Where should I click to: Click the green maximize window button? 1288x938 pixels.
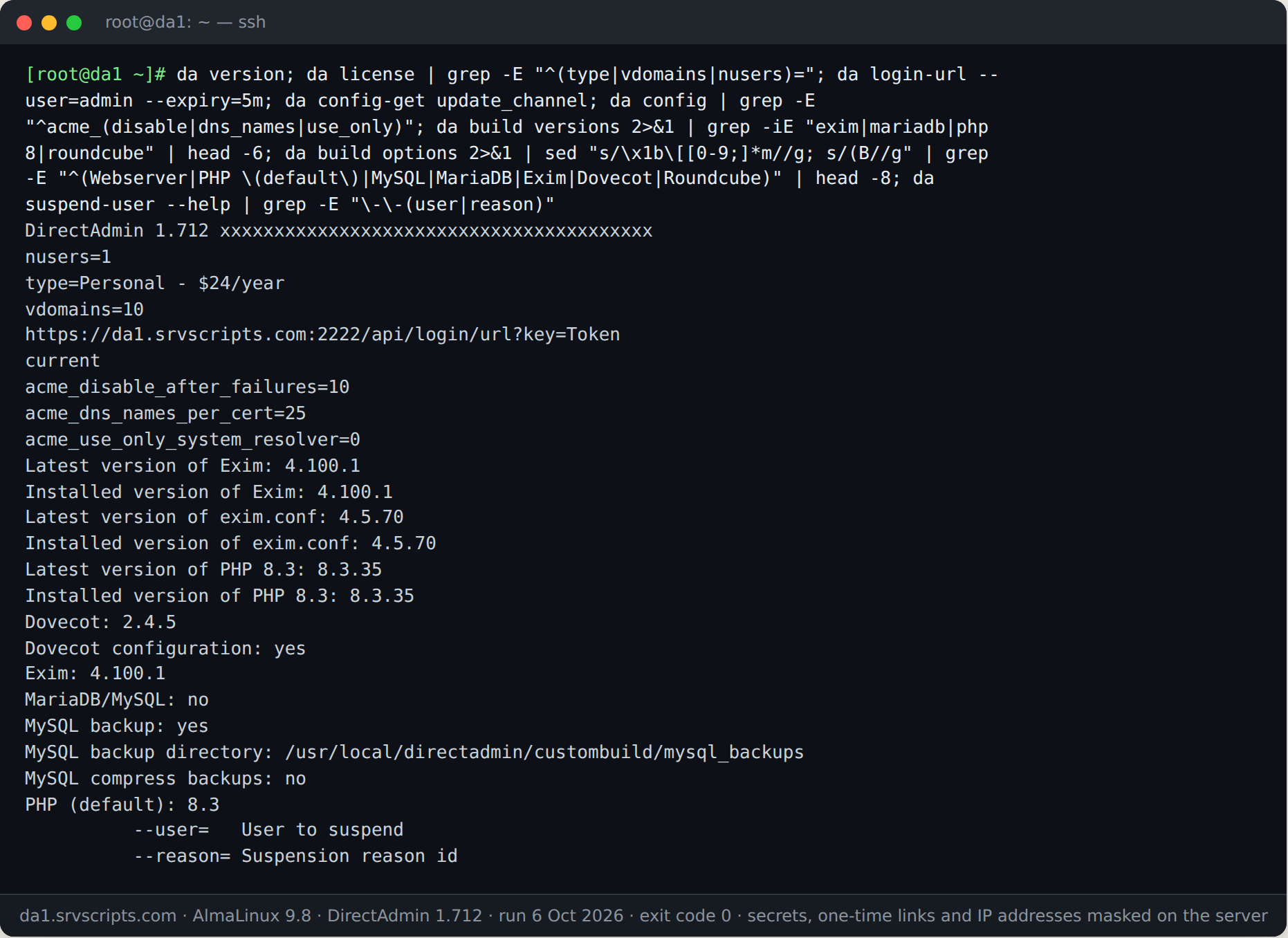tap(74, 23)
